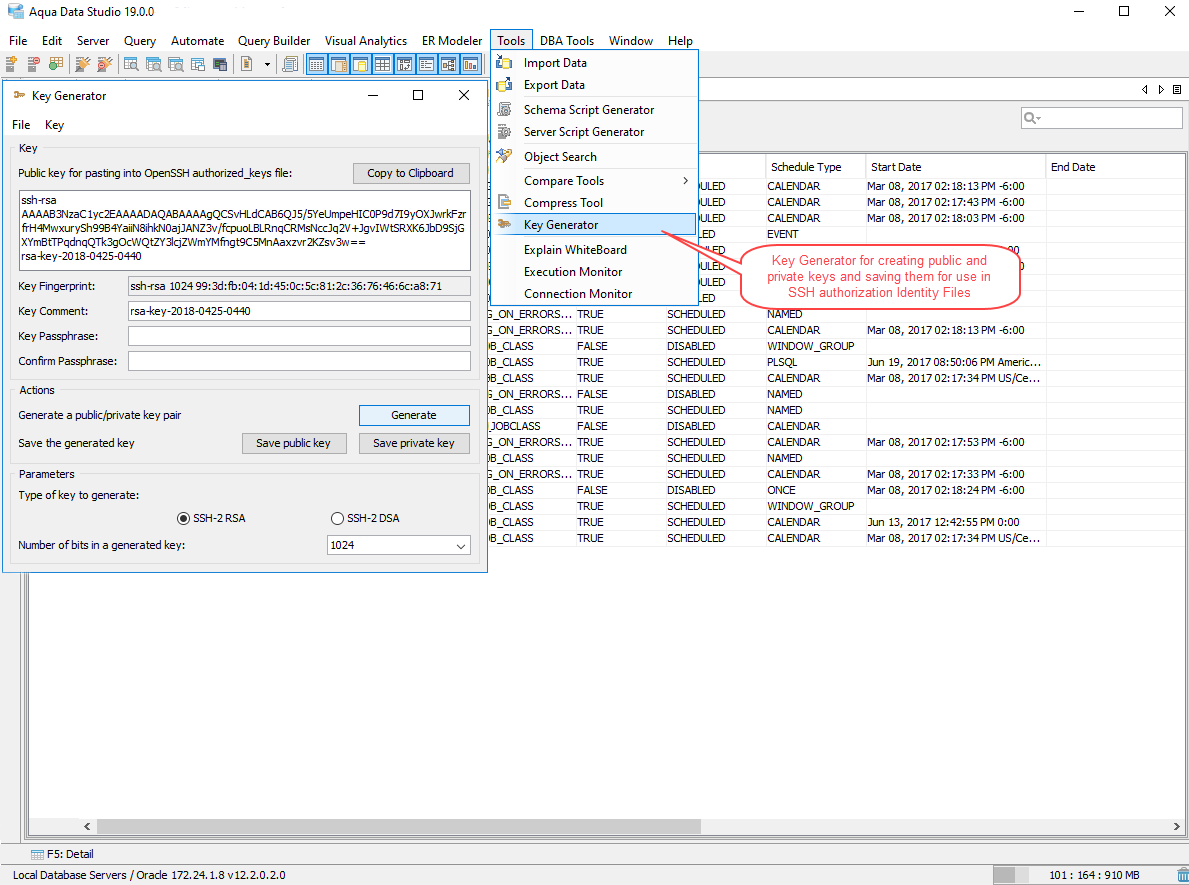Screen dimensions: 1189x885
Task: Click the left tab scroll arrow
Action: coord(1144,89)
